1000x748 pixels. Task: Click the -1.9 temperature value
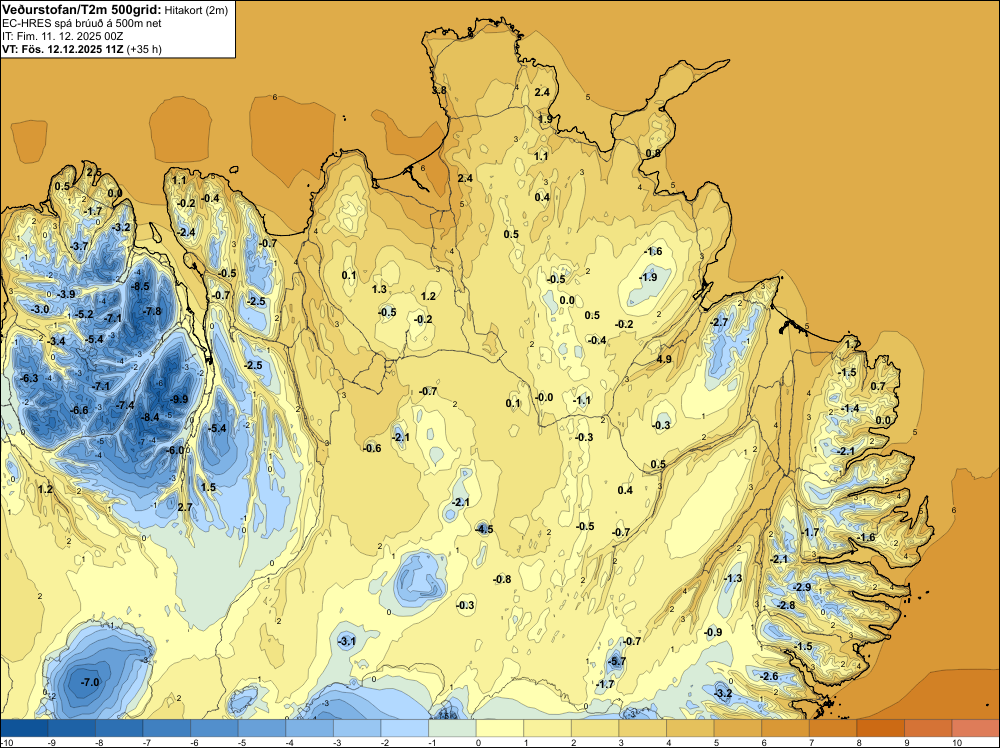[x=648, y=277]
